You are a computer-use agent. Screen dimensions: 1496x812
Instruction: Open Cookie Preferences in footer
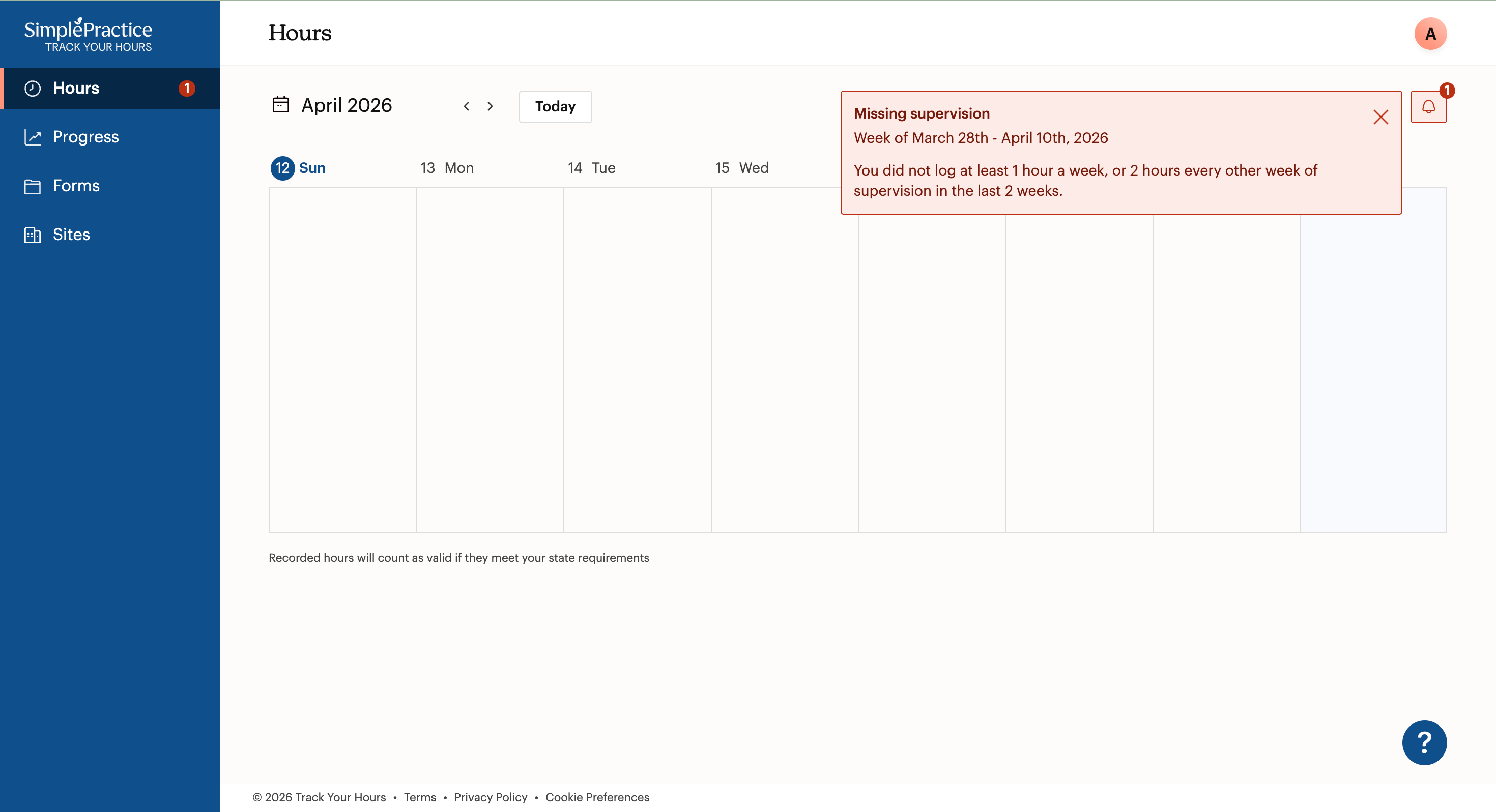tap(597, 797)
